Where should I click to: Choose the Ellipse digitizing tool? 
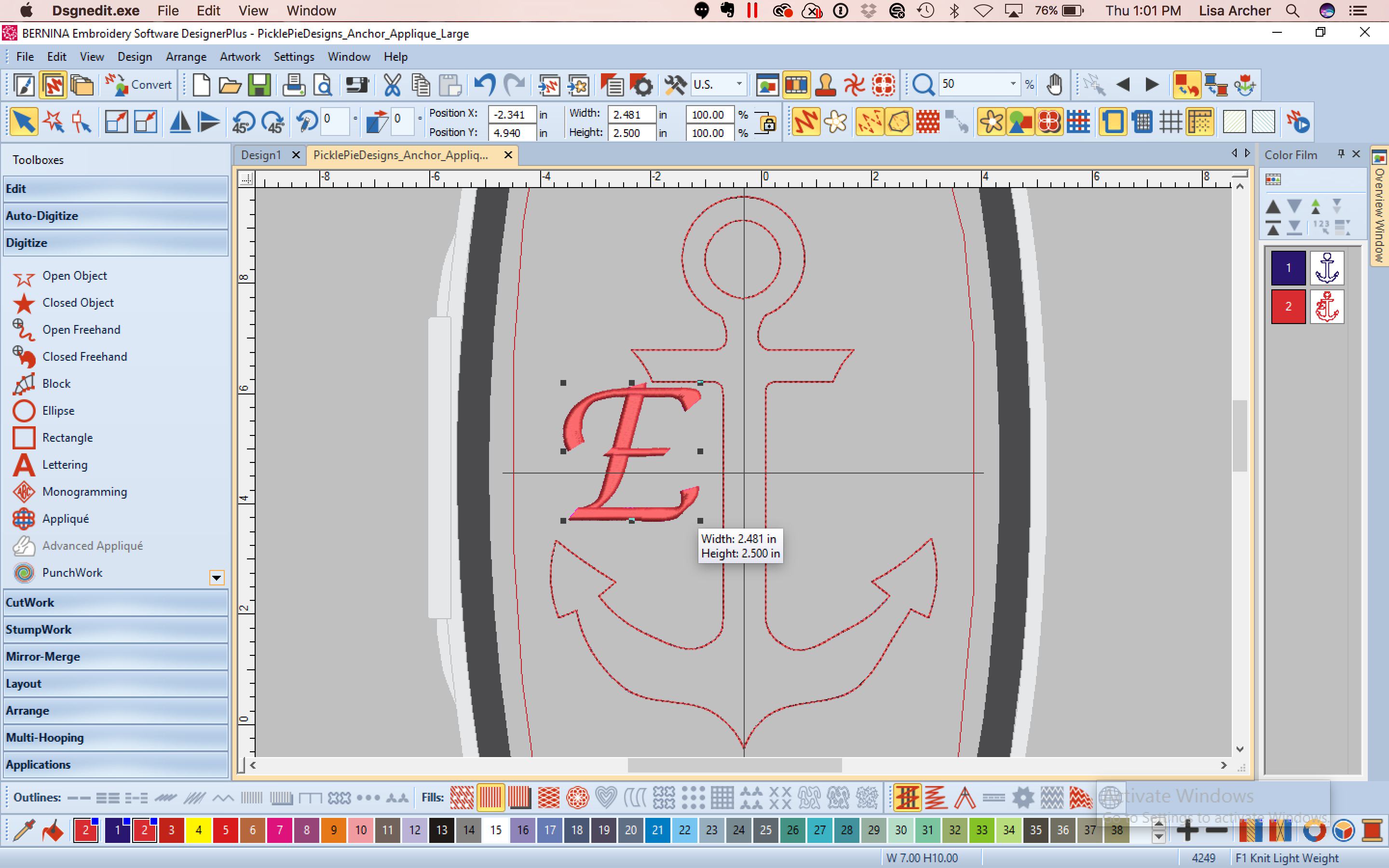(x=57, y=410)
